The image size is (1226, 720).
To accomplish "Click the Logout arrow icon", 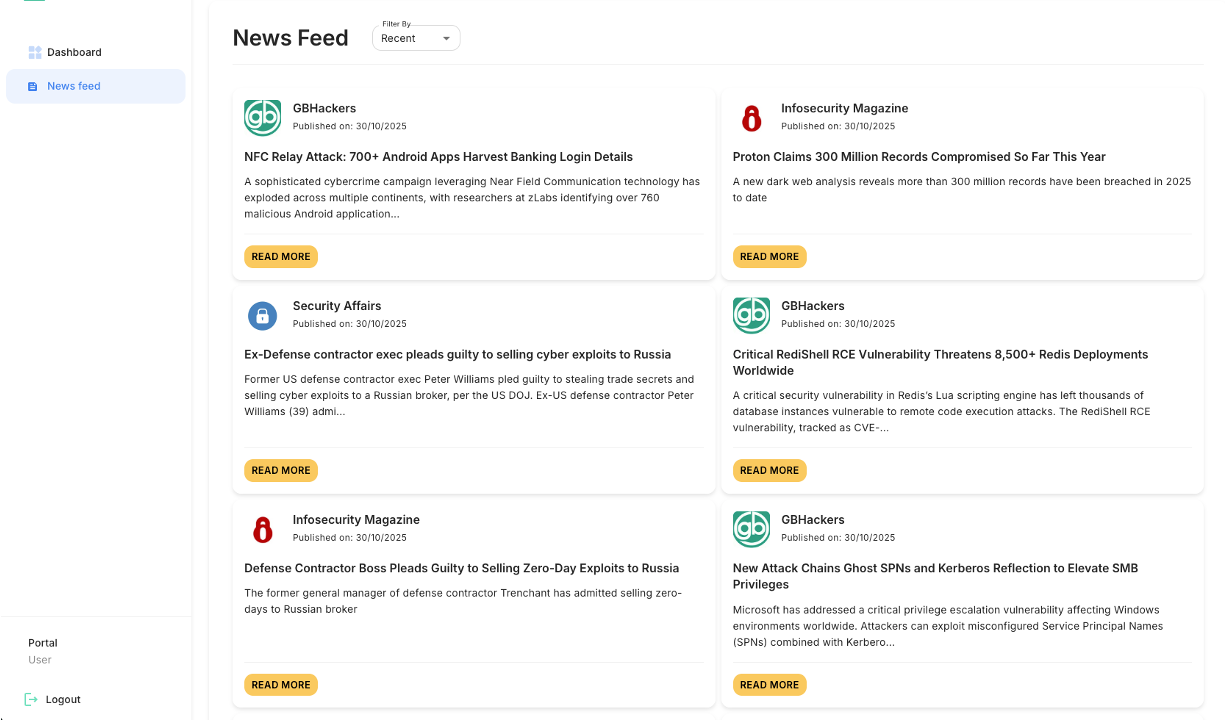I will 31,699.
